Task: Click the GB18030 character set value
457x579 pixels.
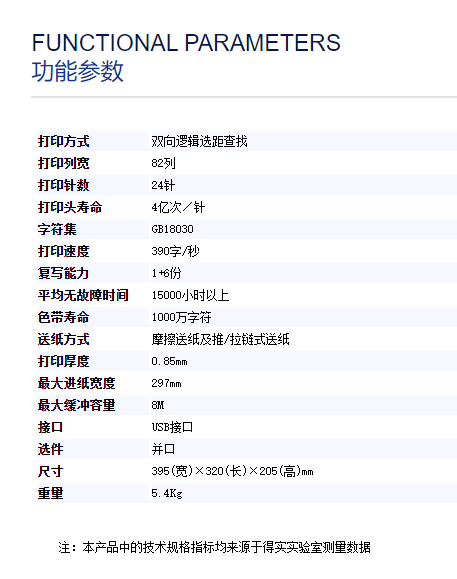Action: [172, 229]
